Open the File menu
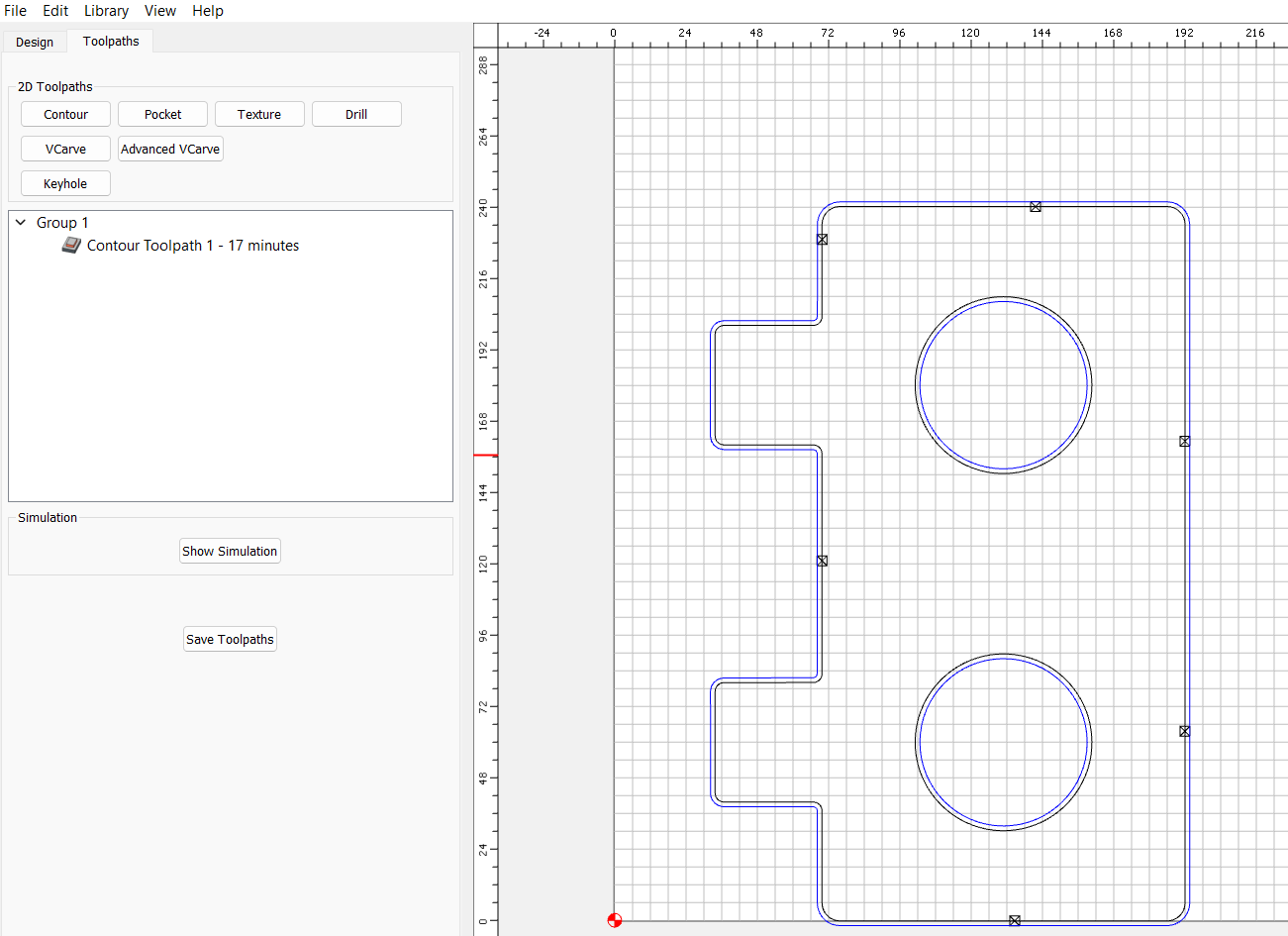The height and width of the screenshot is (936, 1288). tap(15, 11)
